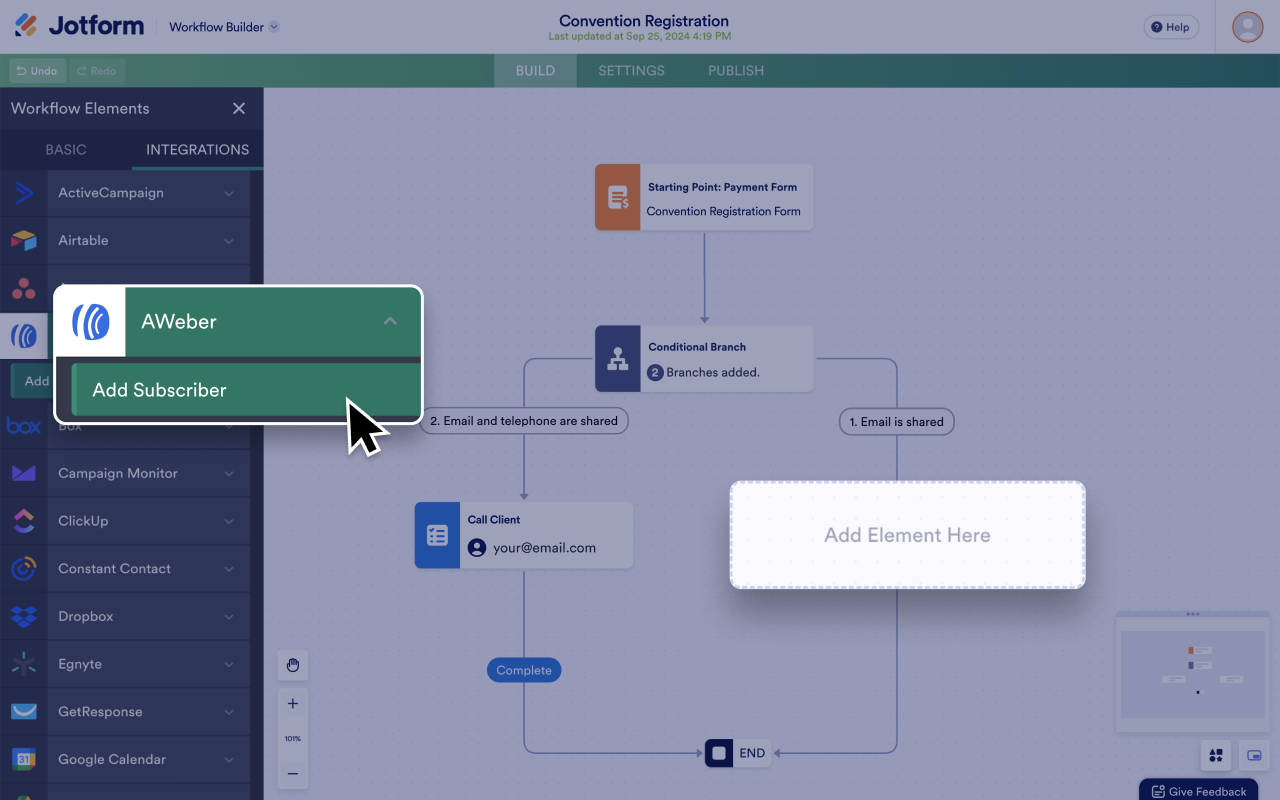Zoom out with the minus button

pyautogui.click(x=293, y=774)
